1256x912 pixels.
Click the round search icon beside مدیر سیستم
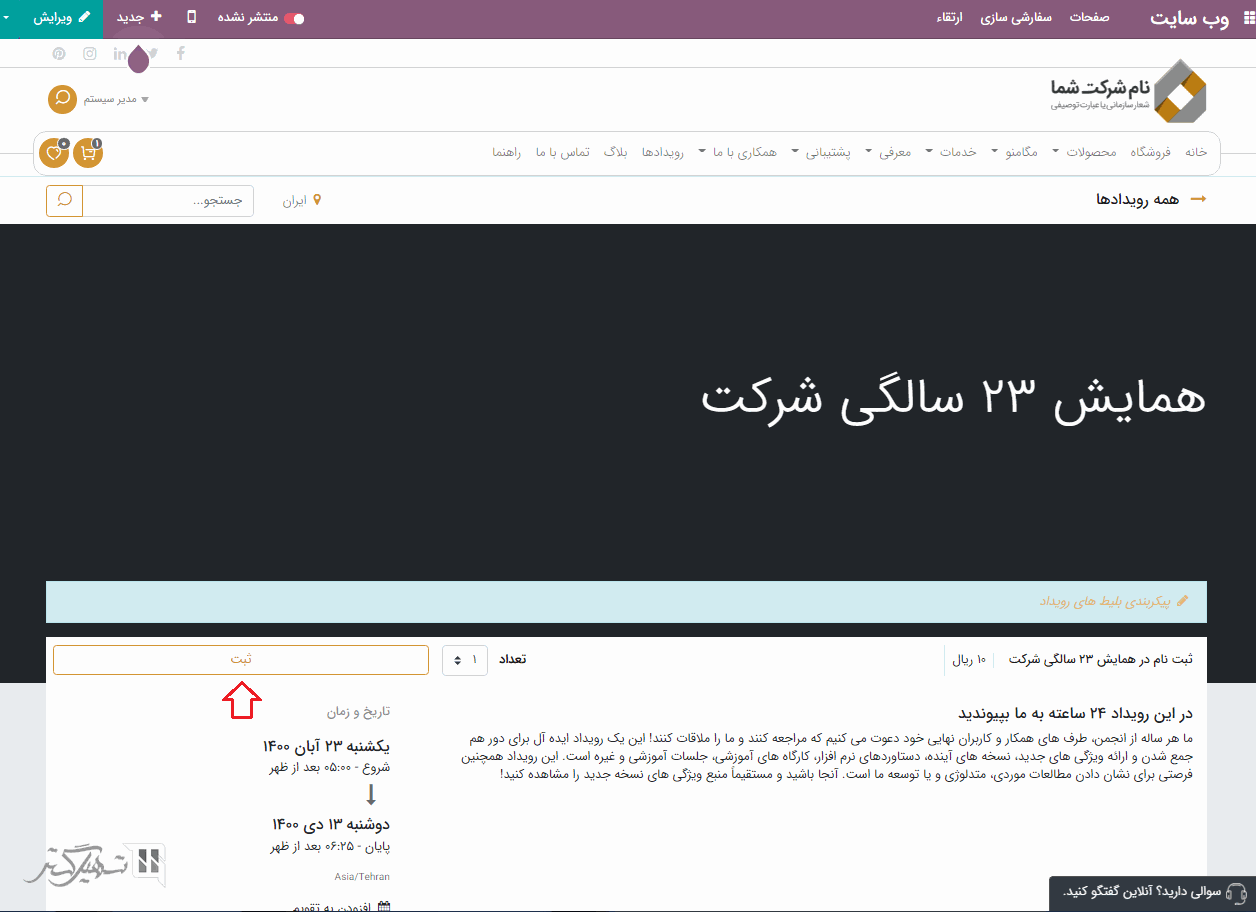tap(62, 99)
